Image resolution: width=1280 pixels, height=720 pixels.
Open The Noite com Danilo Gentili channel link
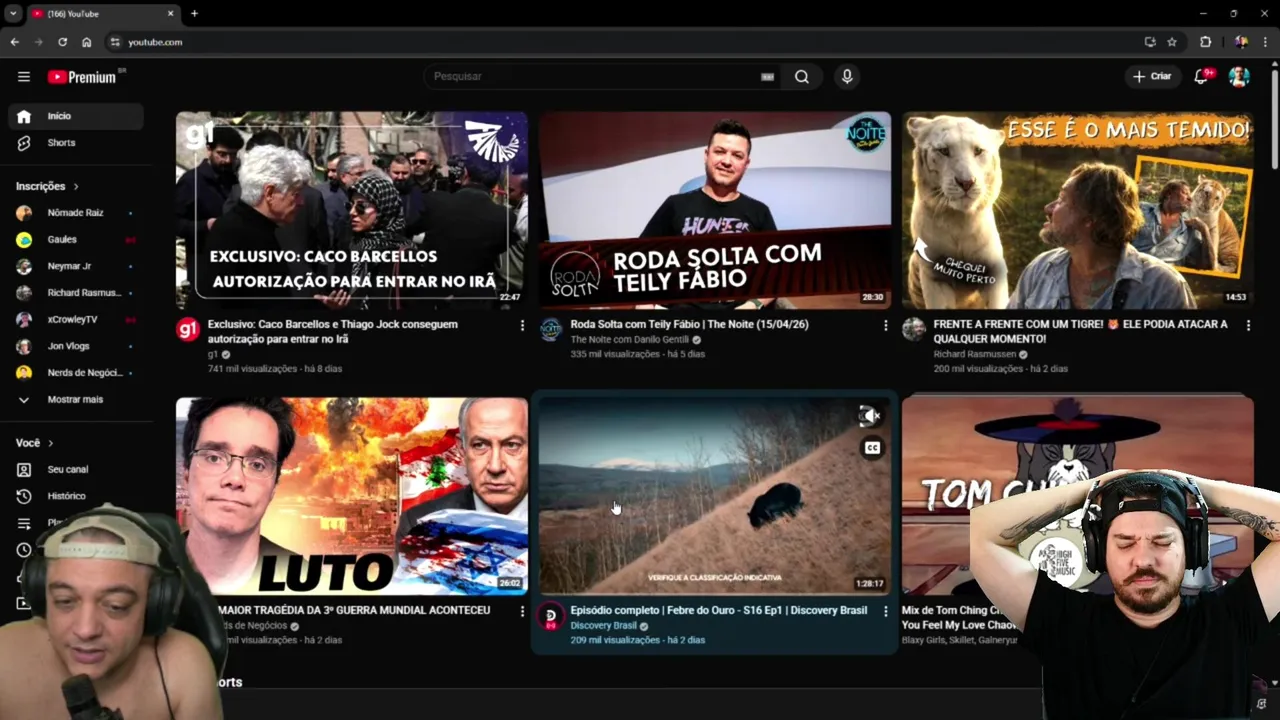tap(630, 340)
